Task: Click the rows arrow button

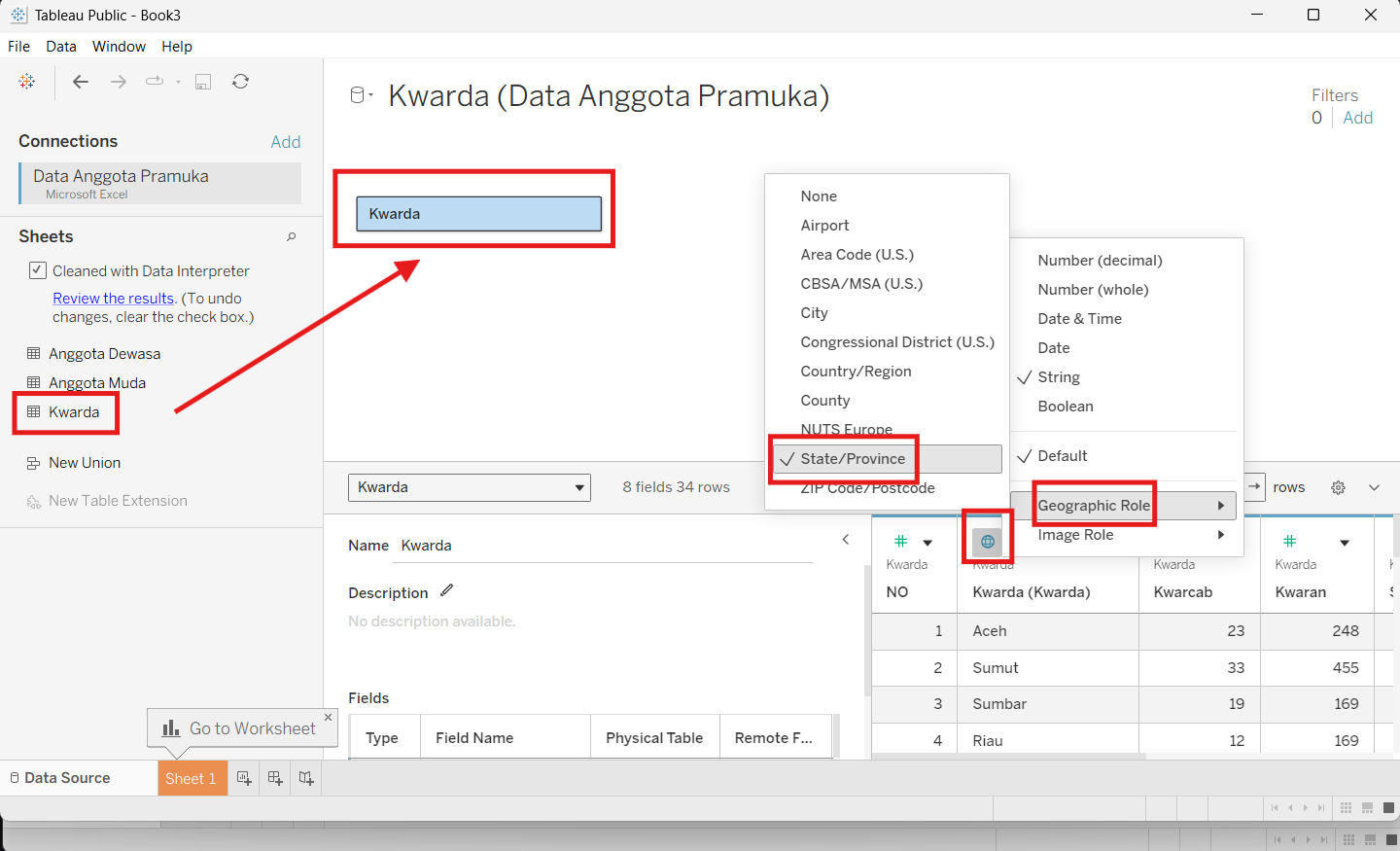Action: [x=1254, y=486]
